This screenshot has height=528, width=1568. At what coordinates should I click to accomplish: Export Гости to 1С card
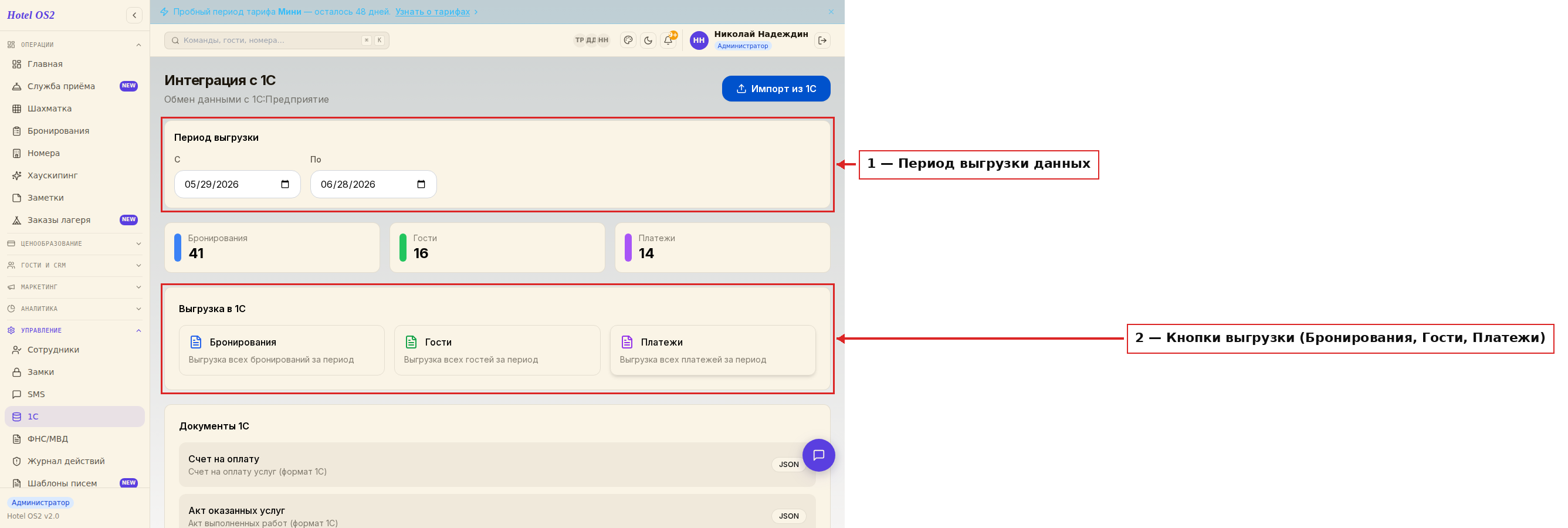[497, 350]
